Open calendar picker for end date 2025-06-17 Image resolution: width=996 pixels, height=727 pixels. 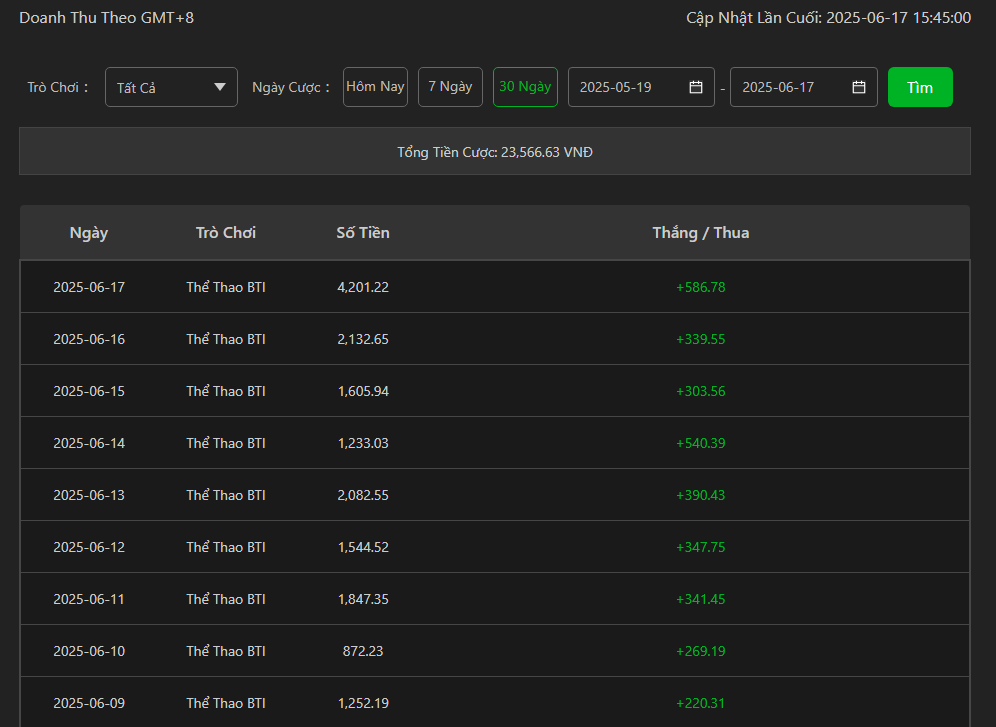tap(859, 87)
